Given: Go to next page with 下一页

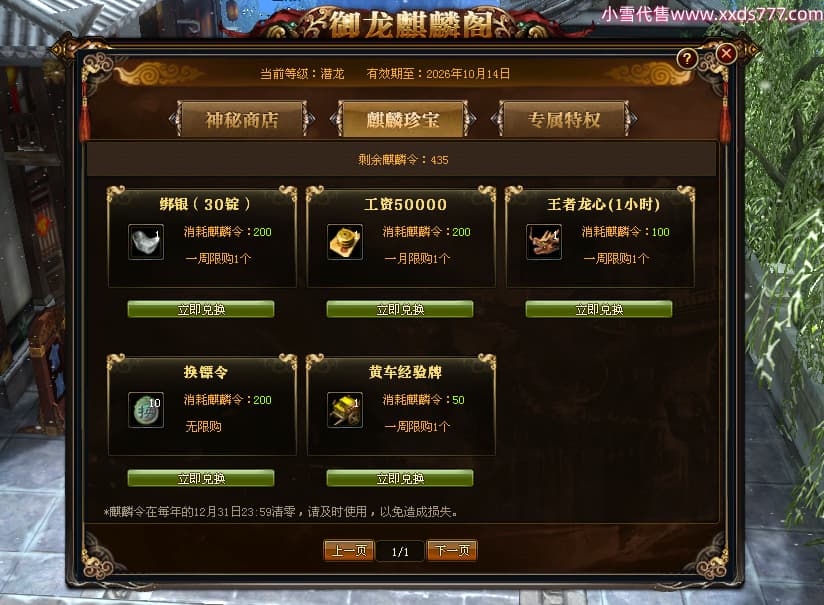Looking at the screenshot, I should click(x=452, y=550).
